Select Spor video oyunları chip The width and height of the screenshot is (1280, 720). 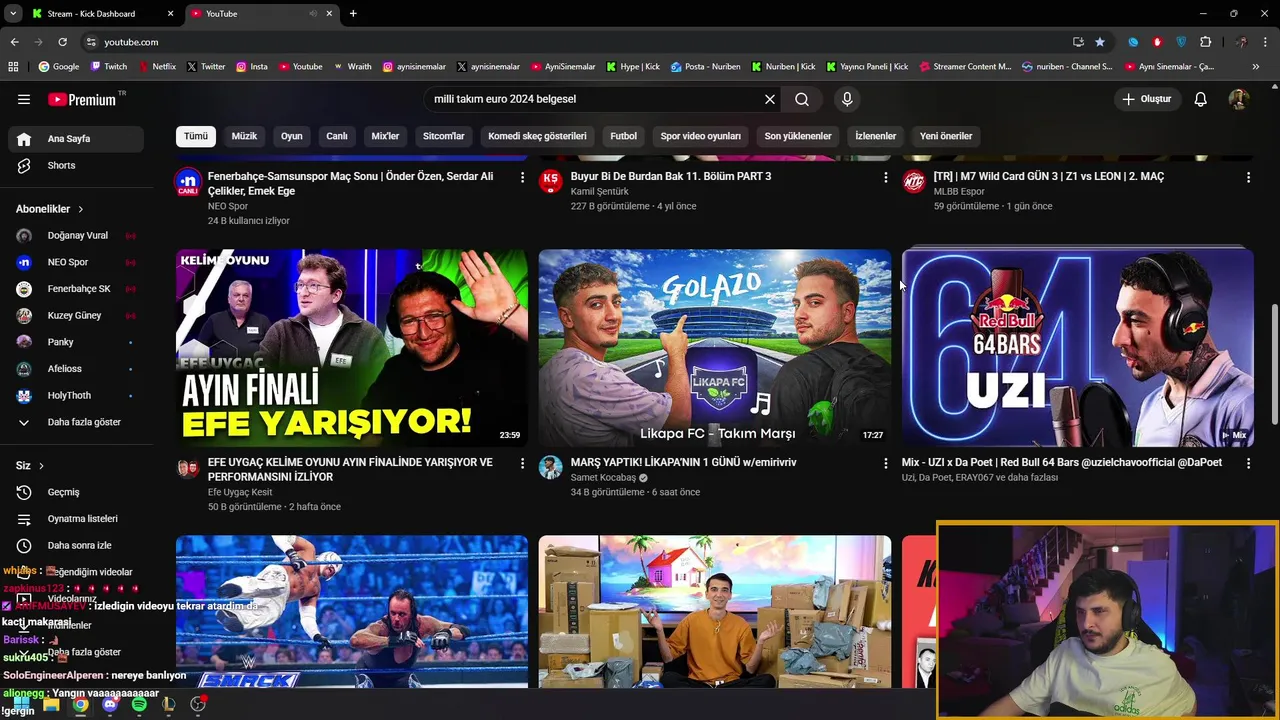coord(701,136)
